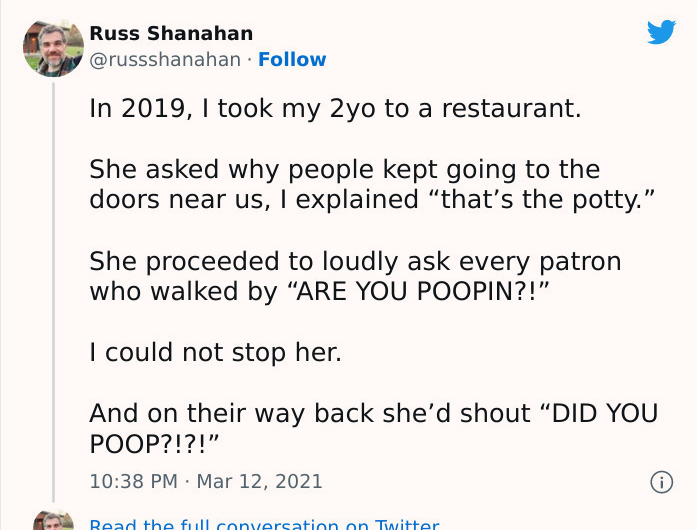This screenshot has height=530, width=697.
Task: Click the @russshanahan handle
Action: click(x=165, y=60)
